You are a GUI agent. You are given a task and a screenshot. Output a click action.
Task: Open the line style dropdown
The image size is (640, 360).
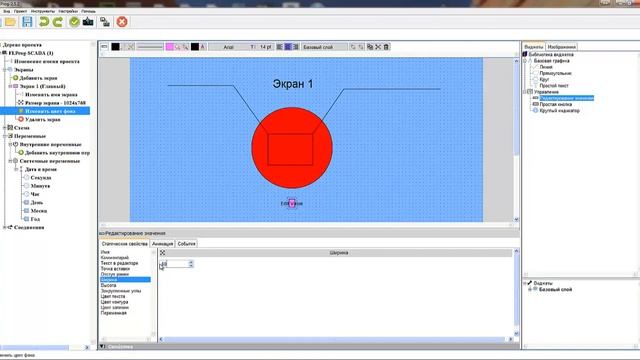click(150, 47)
